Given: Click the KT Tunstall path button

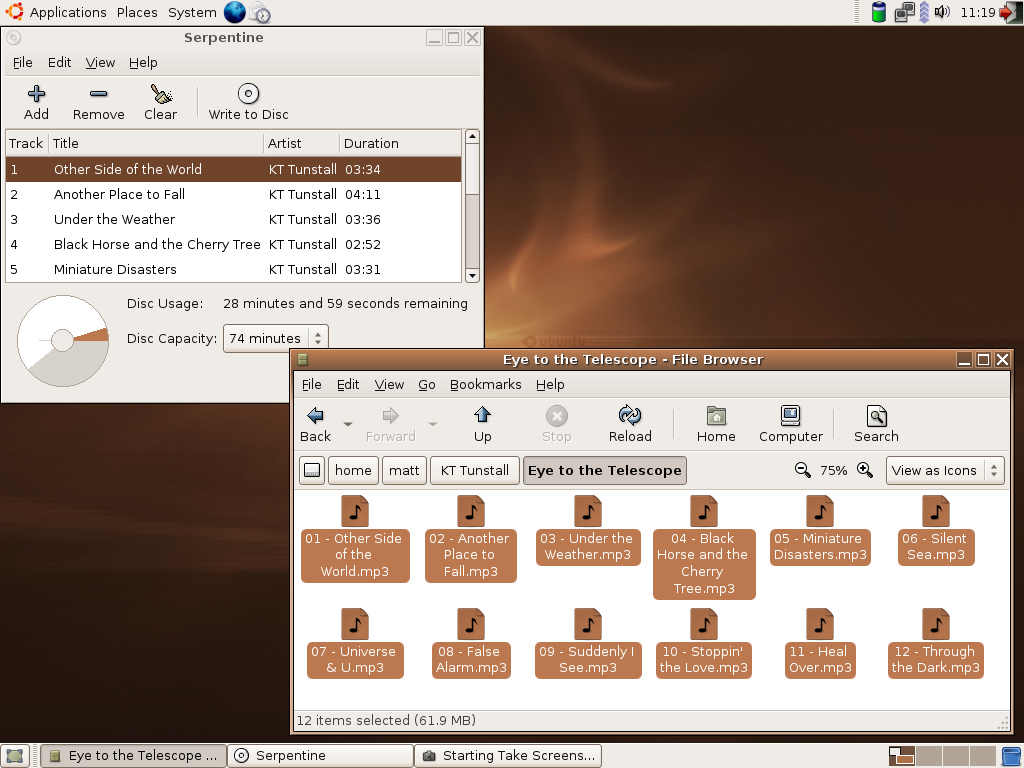Looking at the screenshot, I should 475,470.
